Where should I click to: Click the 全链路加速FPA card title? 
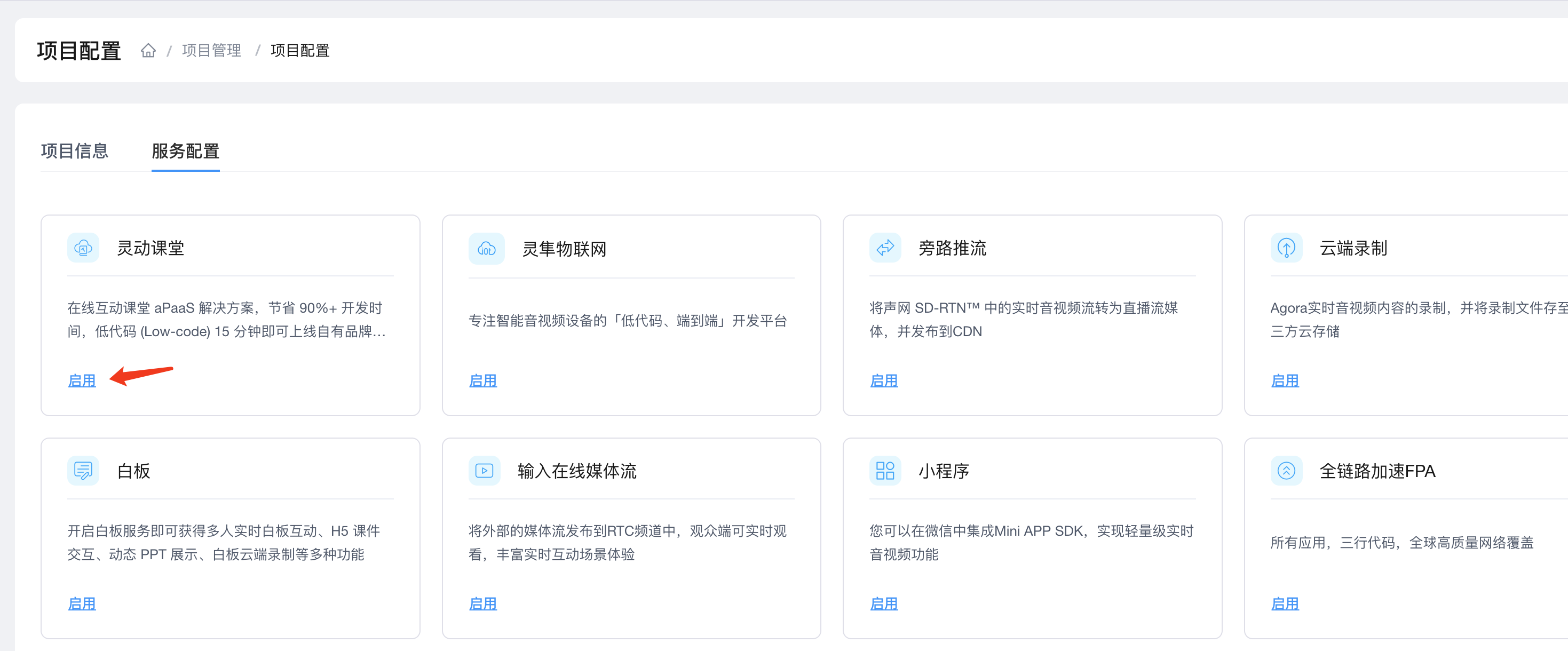click(x=1377, y=471)
